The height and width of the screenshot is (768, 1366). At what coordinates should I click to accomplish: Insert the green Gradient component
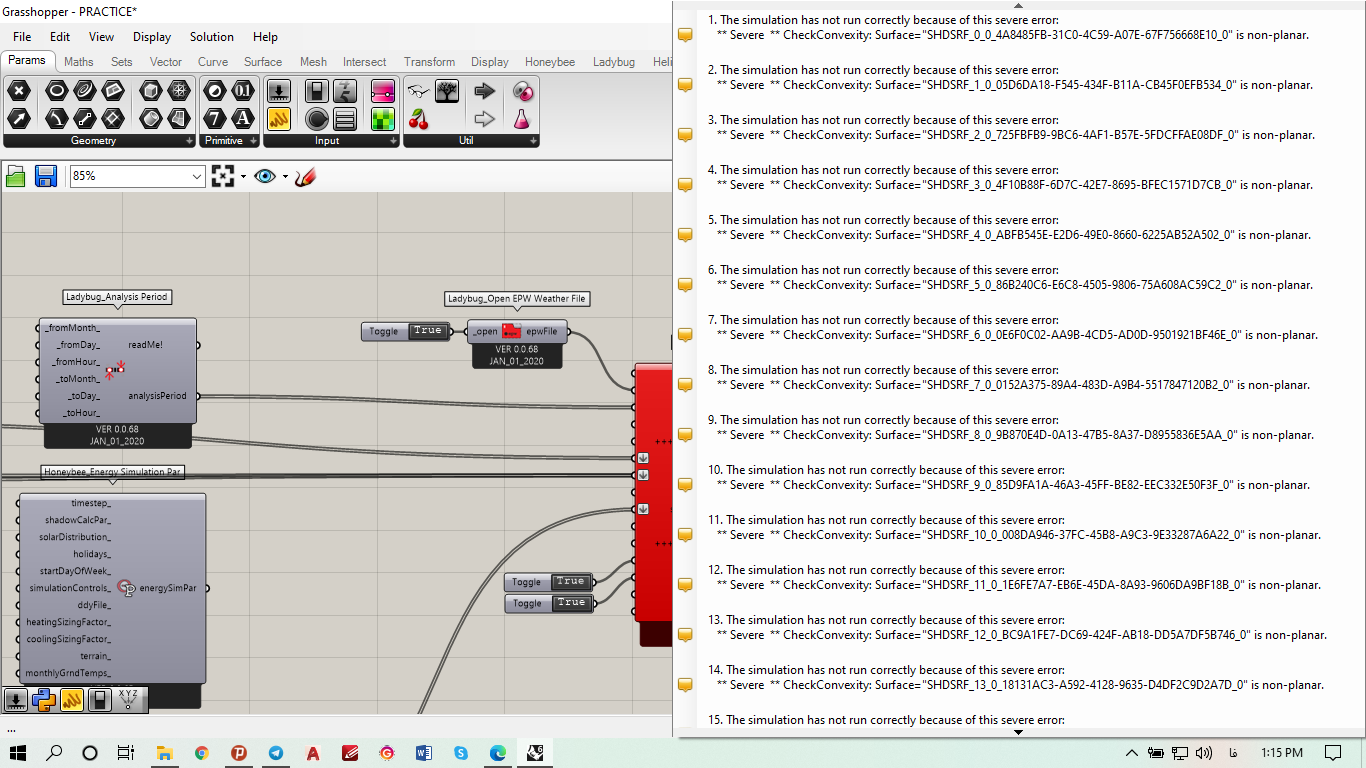point(382,119)
